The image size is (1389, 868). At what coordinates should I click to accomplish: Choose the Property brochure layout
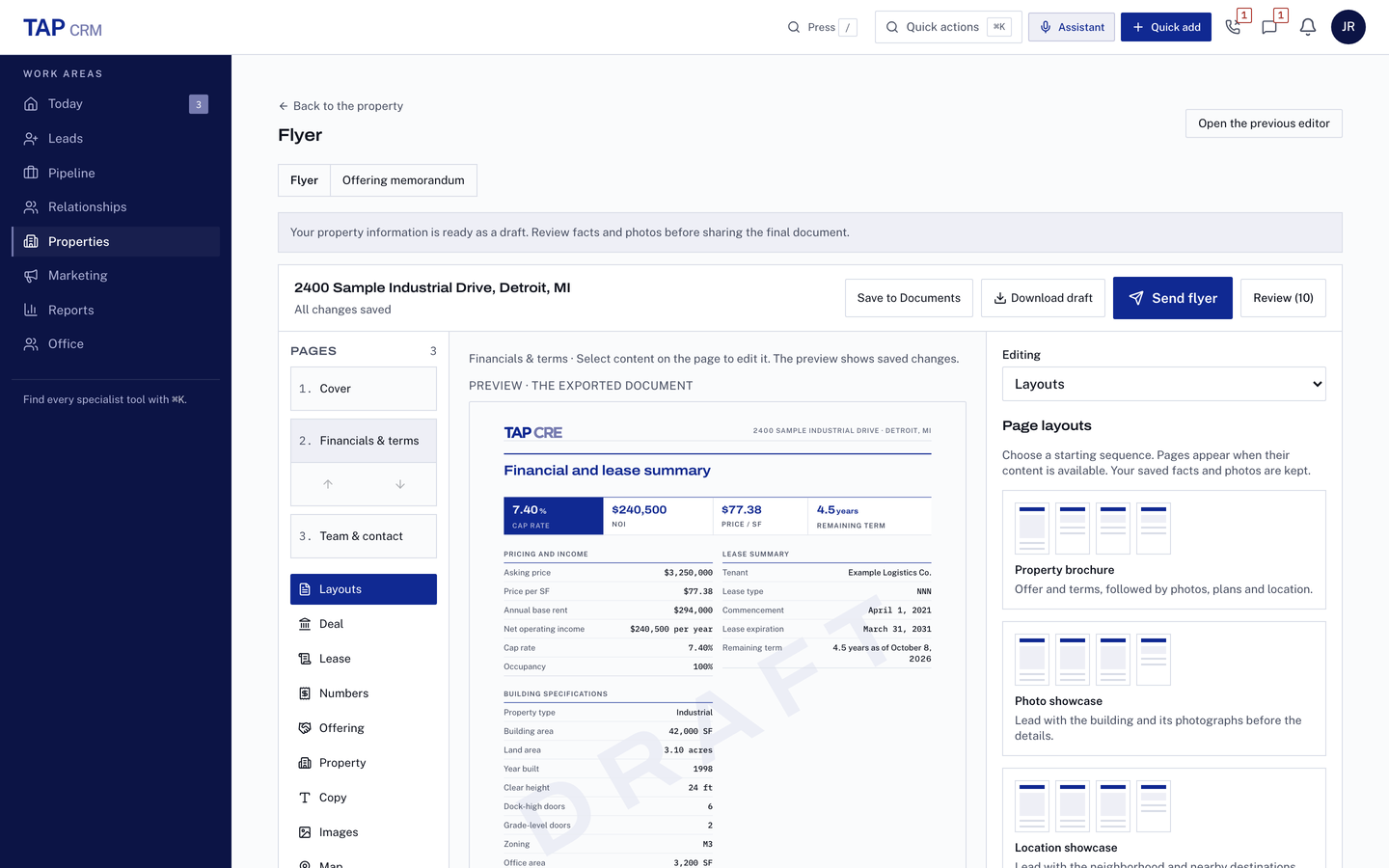(1164, 550)
